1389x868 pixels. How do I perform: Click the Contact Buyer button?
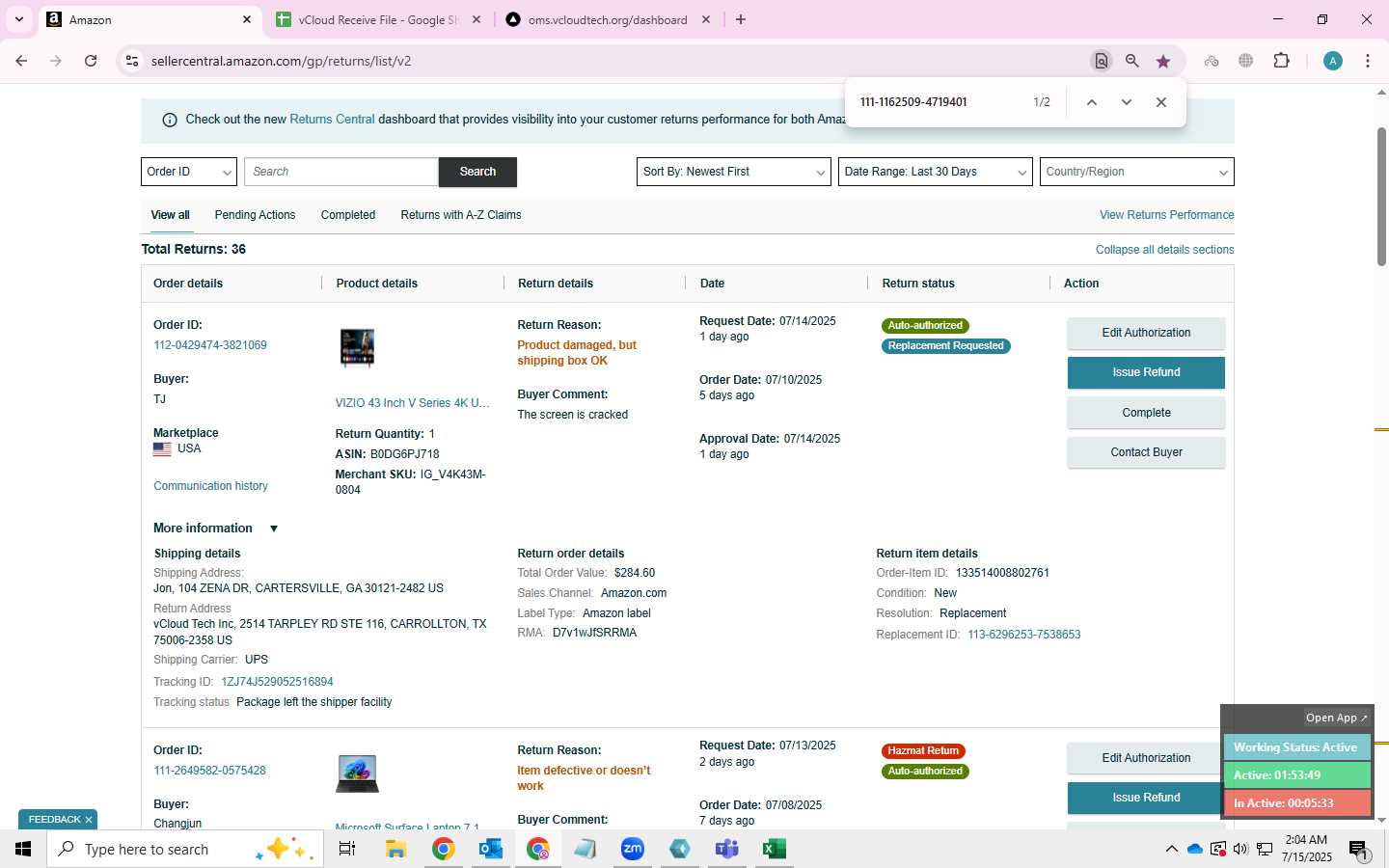[1146, 452]
